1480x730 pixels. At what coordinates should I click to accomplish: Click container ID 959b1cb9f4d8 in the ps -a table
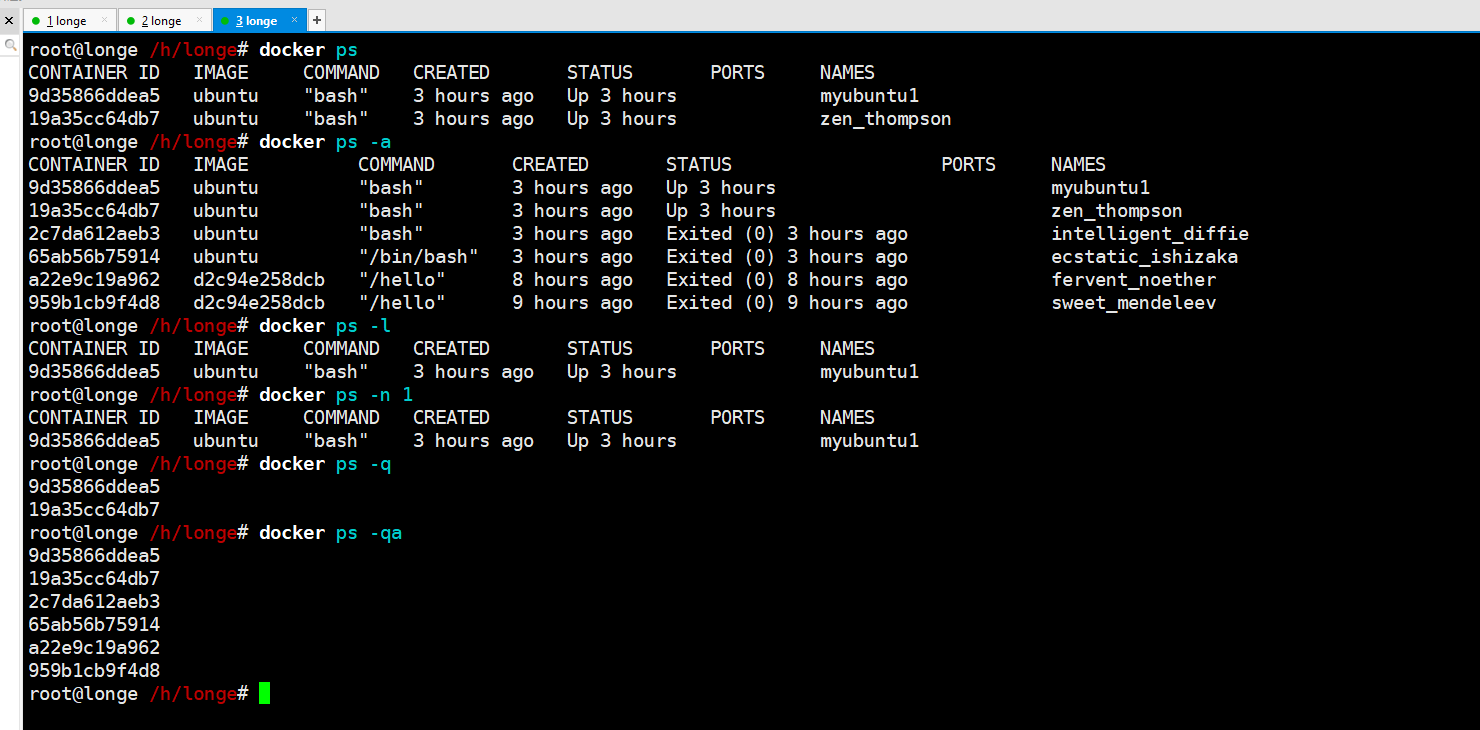point(94,303)
